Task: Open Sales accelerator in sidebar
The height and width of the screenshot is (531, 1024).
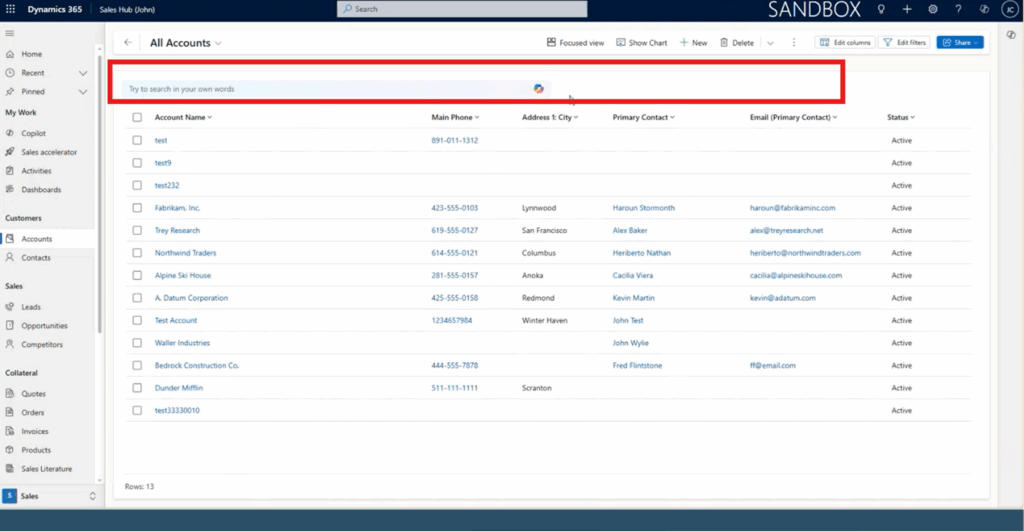Action: [49, 152]
